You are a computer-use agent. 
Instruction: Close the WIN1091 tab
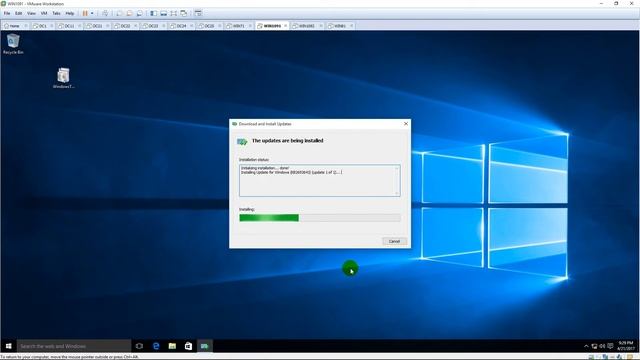coord(285,26)
